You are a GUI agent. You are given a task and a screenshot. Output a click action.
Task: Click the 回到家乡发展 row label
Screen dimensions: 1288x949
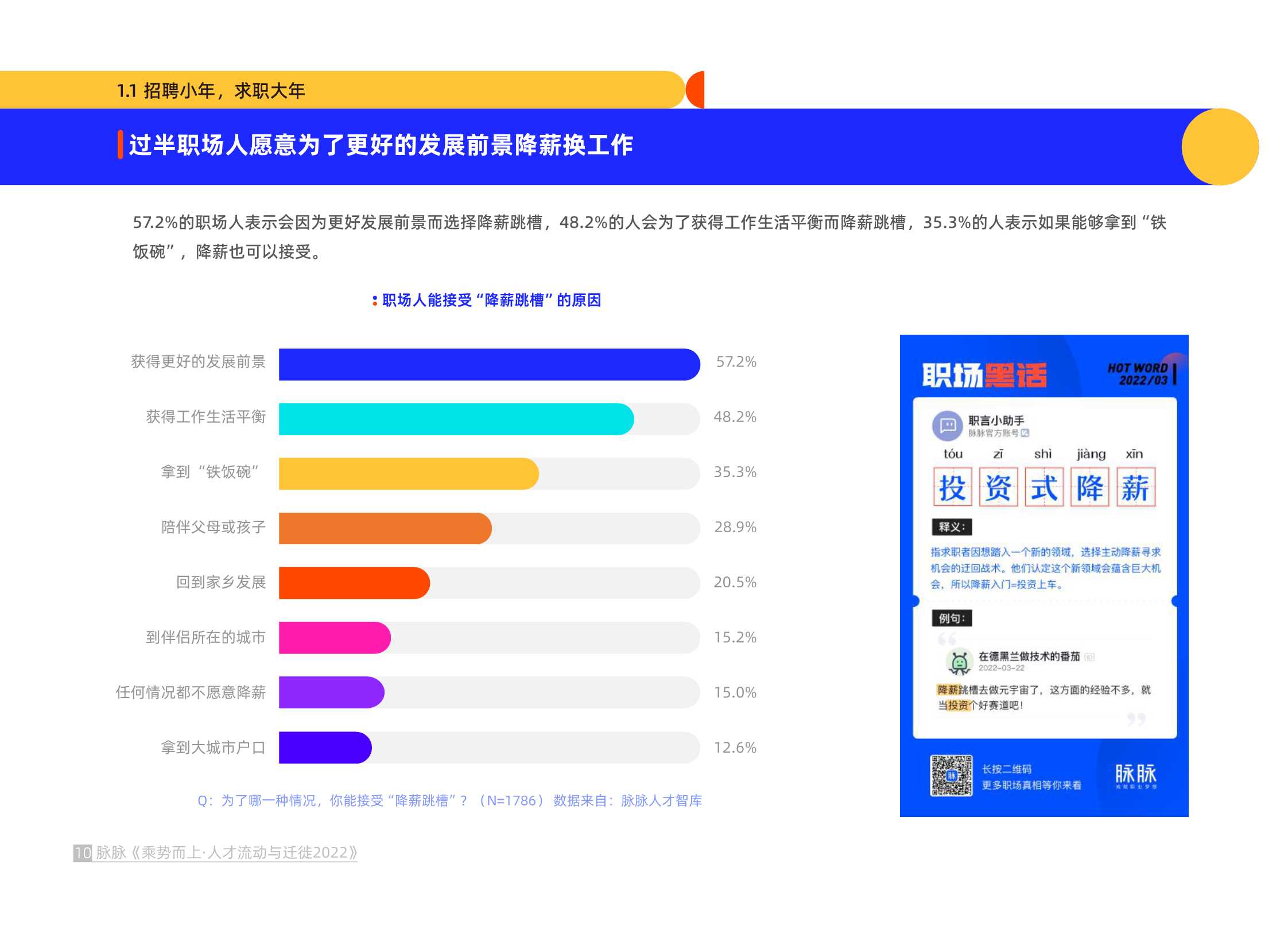pos(221,583)
